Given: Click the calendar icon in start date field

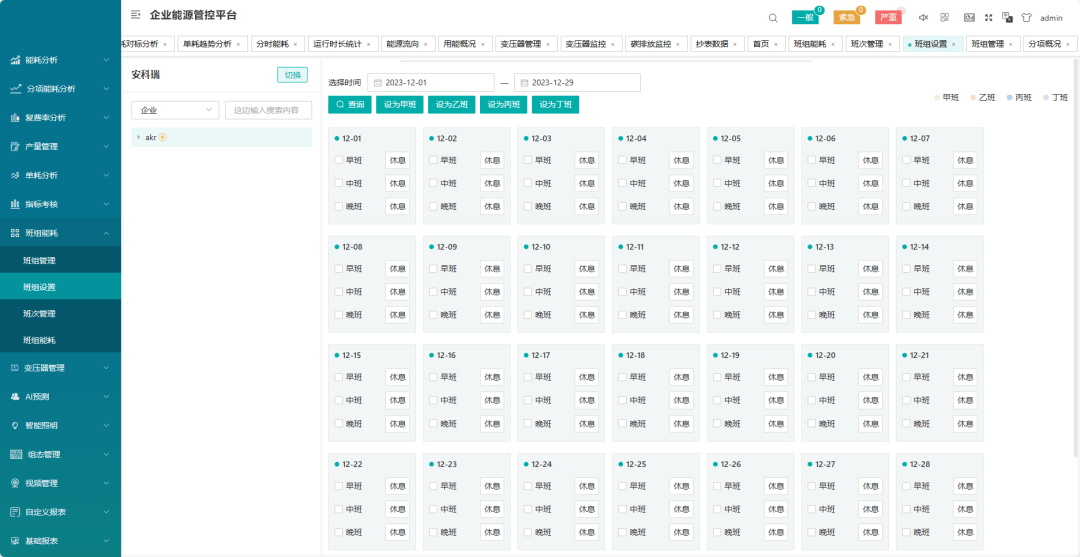Looking at the screenshot, I should (377, 82).
